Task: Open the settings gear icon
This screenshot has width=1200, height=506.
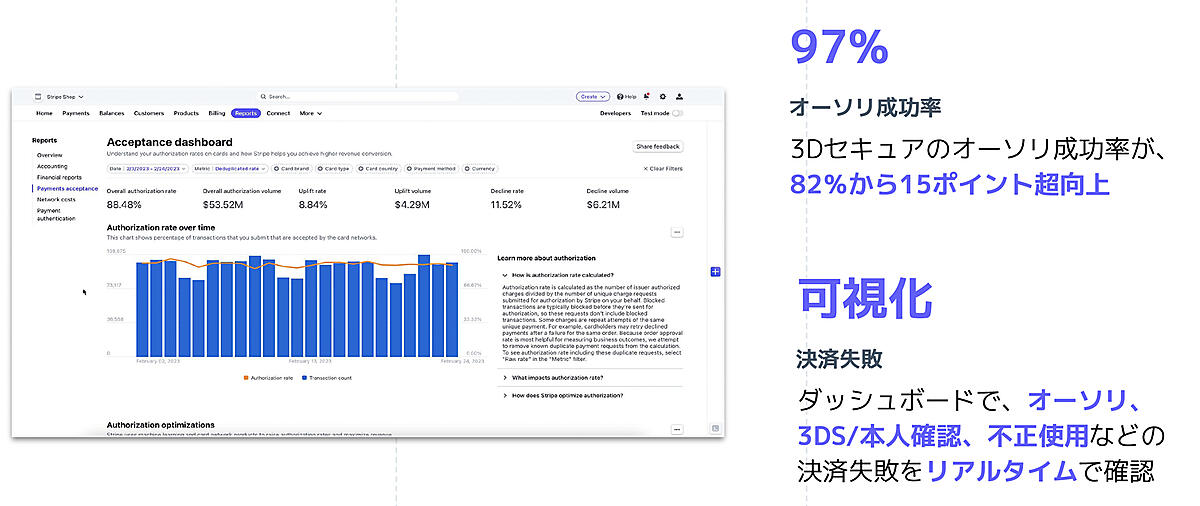Action: (662, 97)
